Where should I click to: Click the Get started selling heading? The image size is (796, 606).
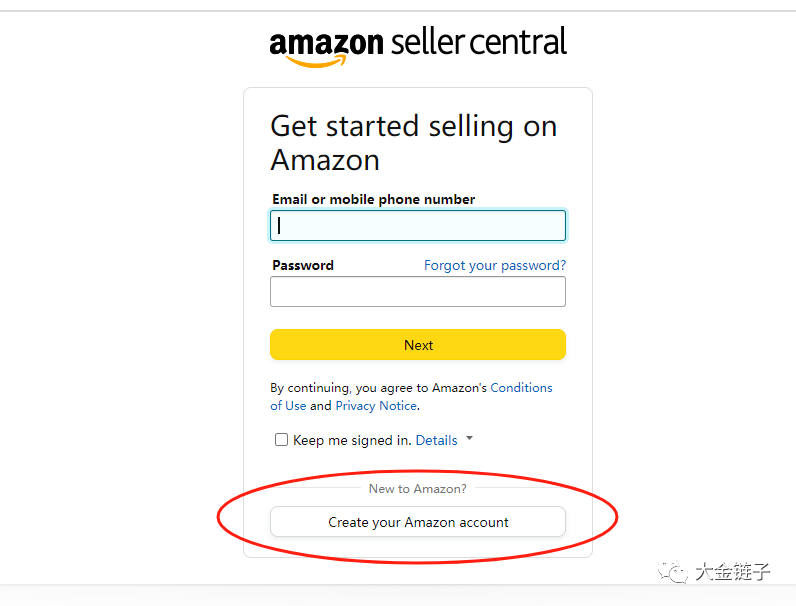(x=413, y=143)
